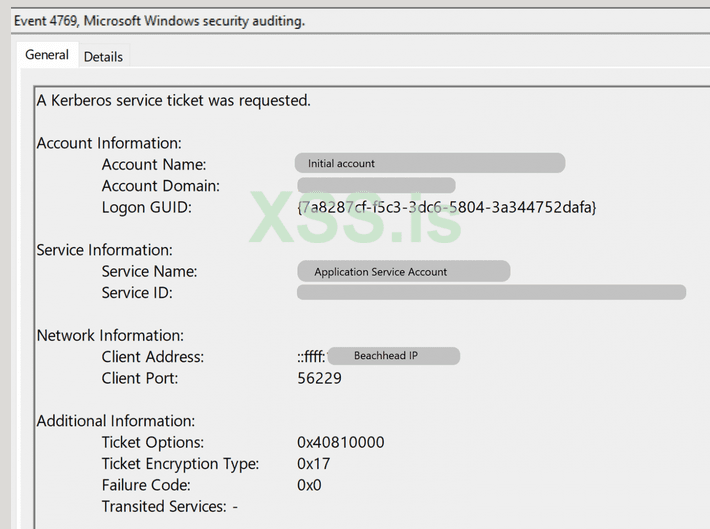Viewport: 710px width, 529px height.
Task: Select the Ticket Encryption Type value 0x17
Action: (313, 463)
